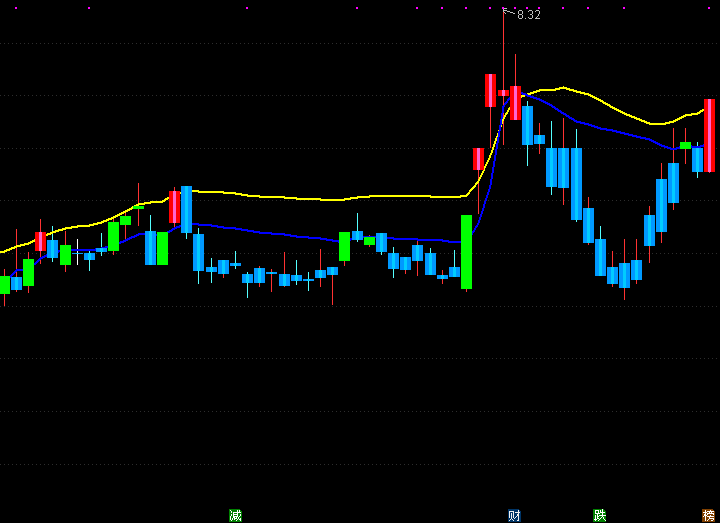This screenshot has height=523, width=720.
Task: Select the 8.32 high price label
Action: 529,15
